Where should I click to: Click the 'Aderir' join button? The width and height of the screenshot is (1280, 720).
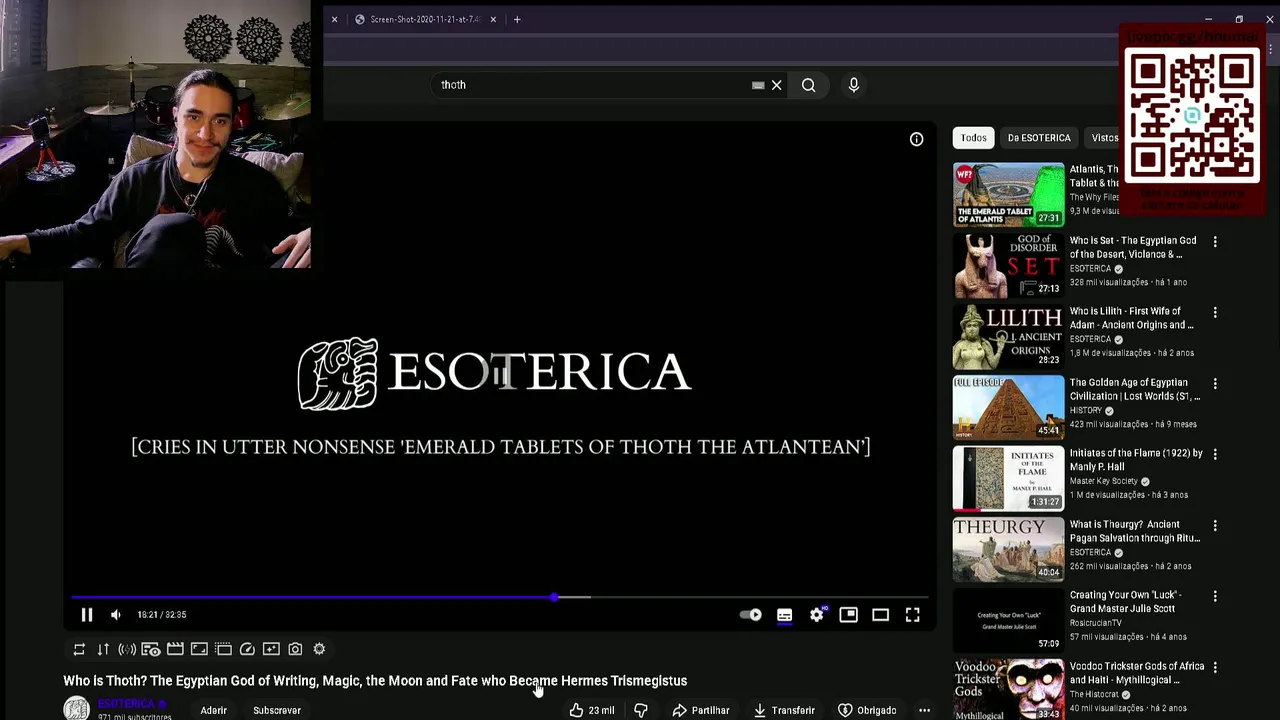pyautogui.click(x=213, y=710)
